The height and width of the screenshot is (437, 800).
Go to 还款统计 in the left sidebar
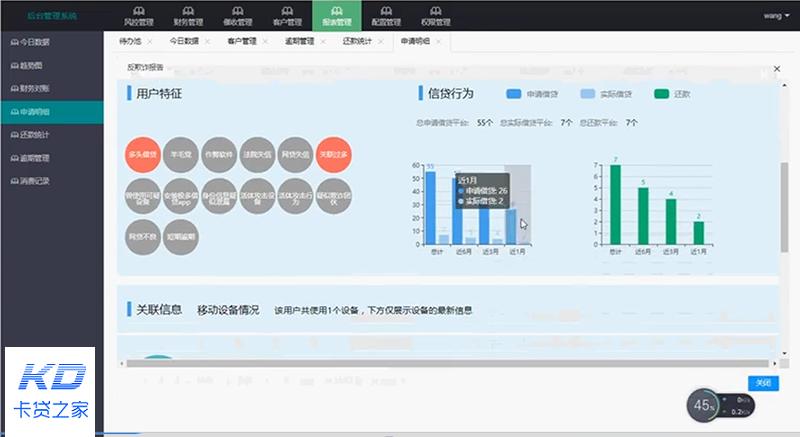tap(52, 135)
